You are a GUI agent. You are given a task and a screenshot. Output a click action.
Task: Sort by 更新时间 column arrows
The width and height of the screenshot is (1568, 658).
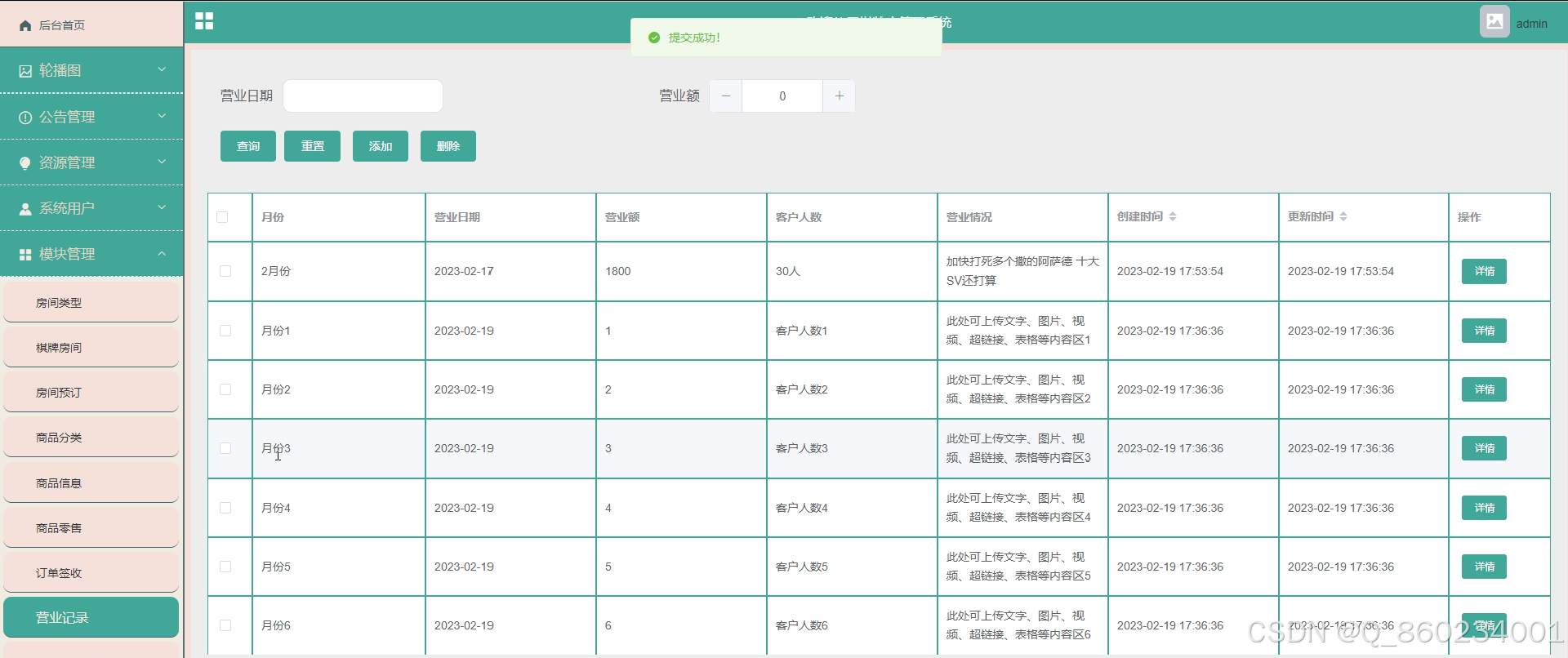pyautogui.click(x=1343, y=216)
